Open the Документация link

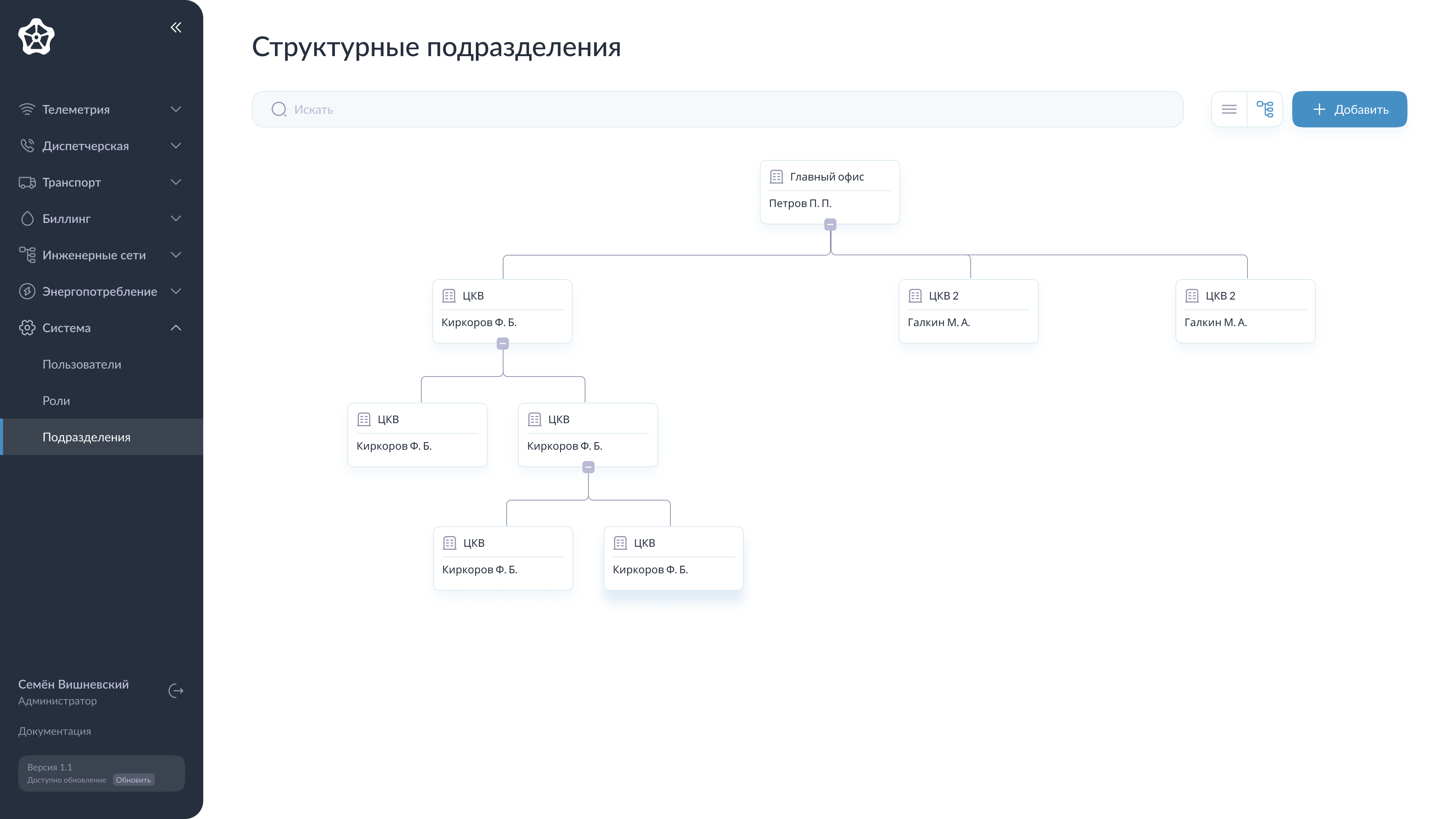click(x=55, y=731)
